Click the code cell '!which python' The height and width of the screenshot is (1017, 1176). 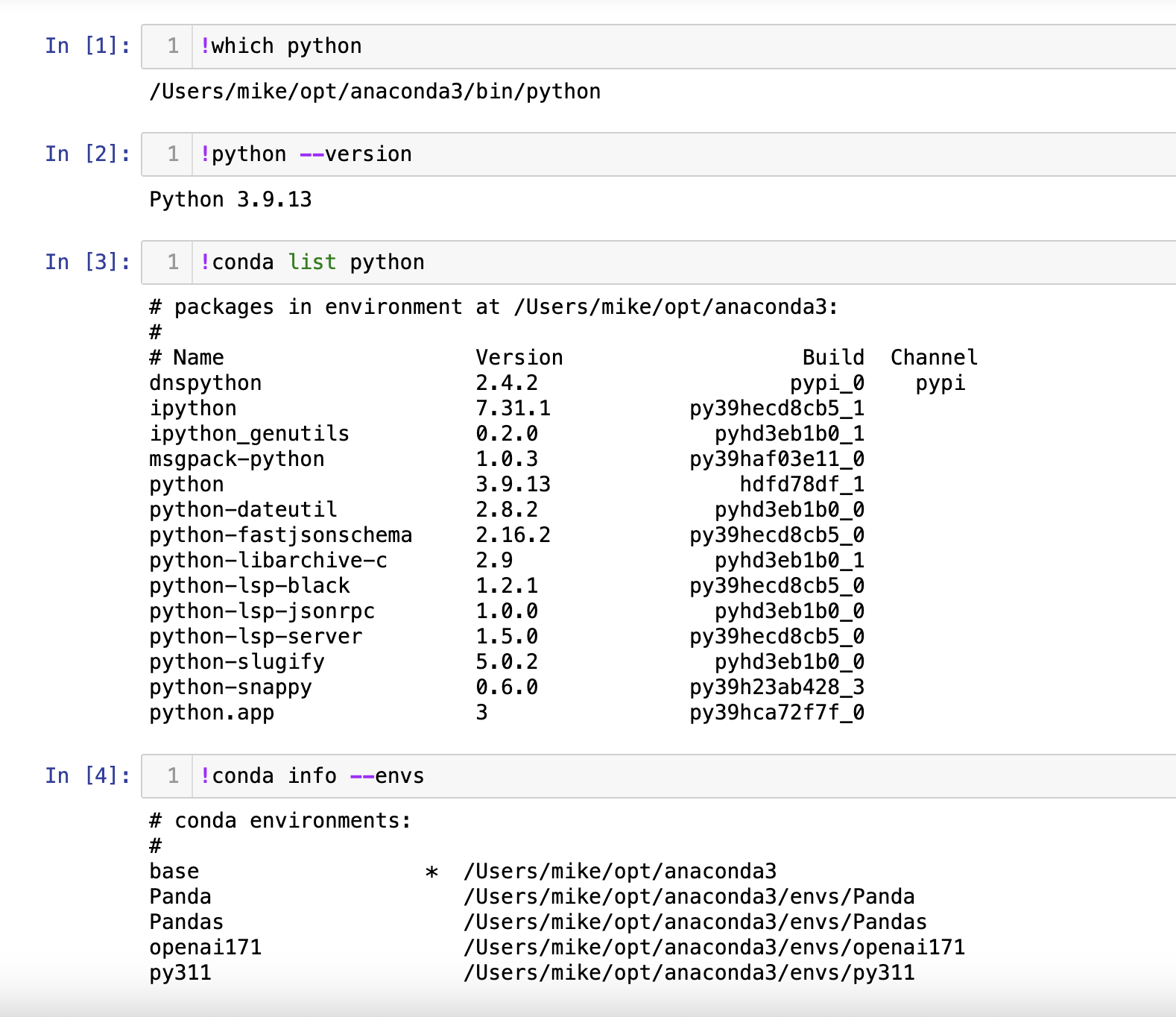(659, 46)
